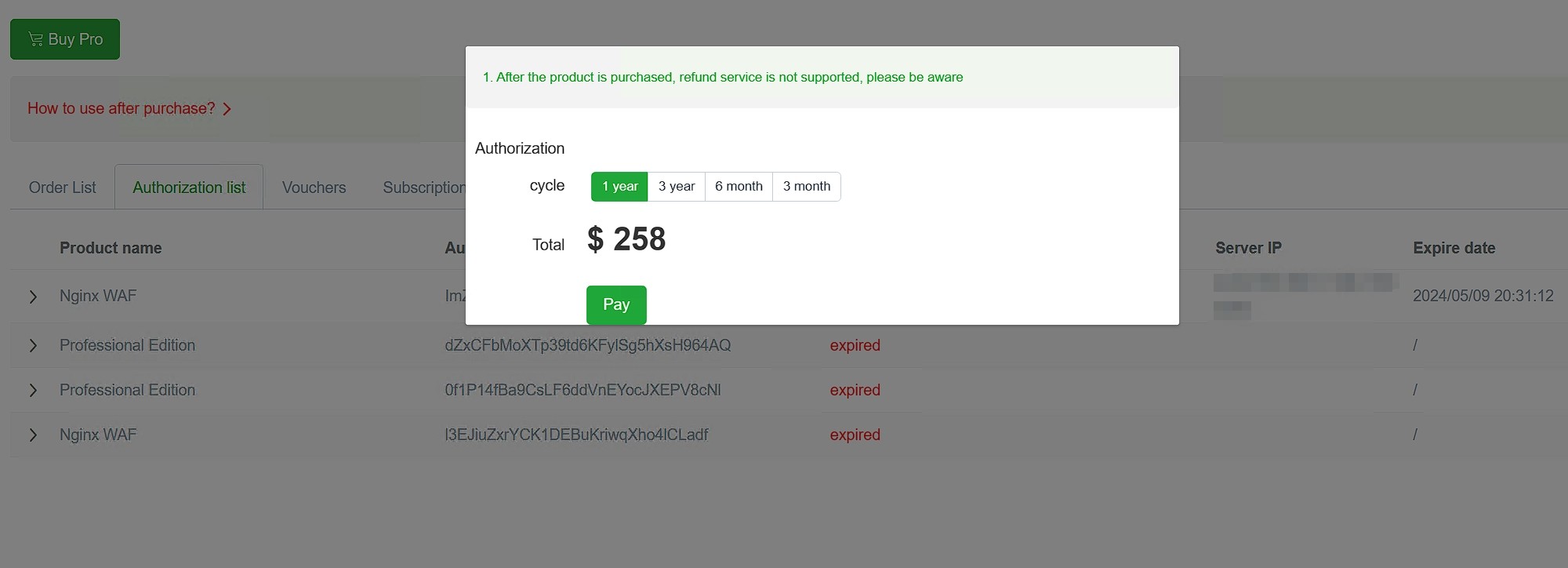Expand the first Nginx WAF row
Screen dimensions: 1568x568
[33, 297]
